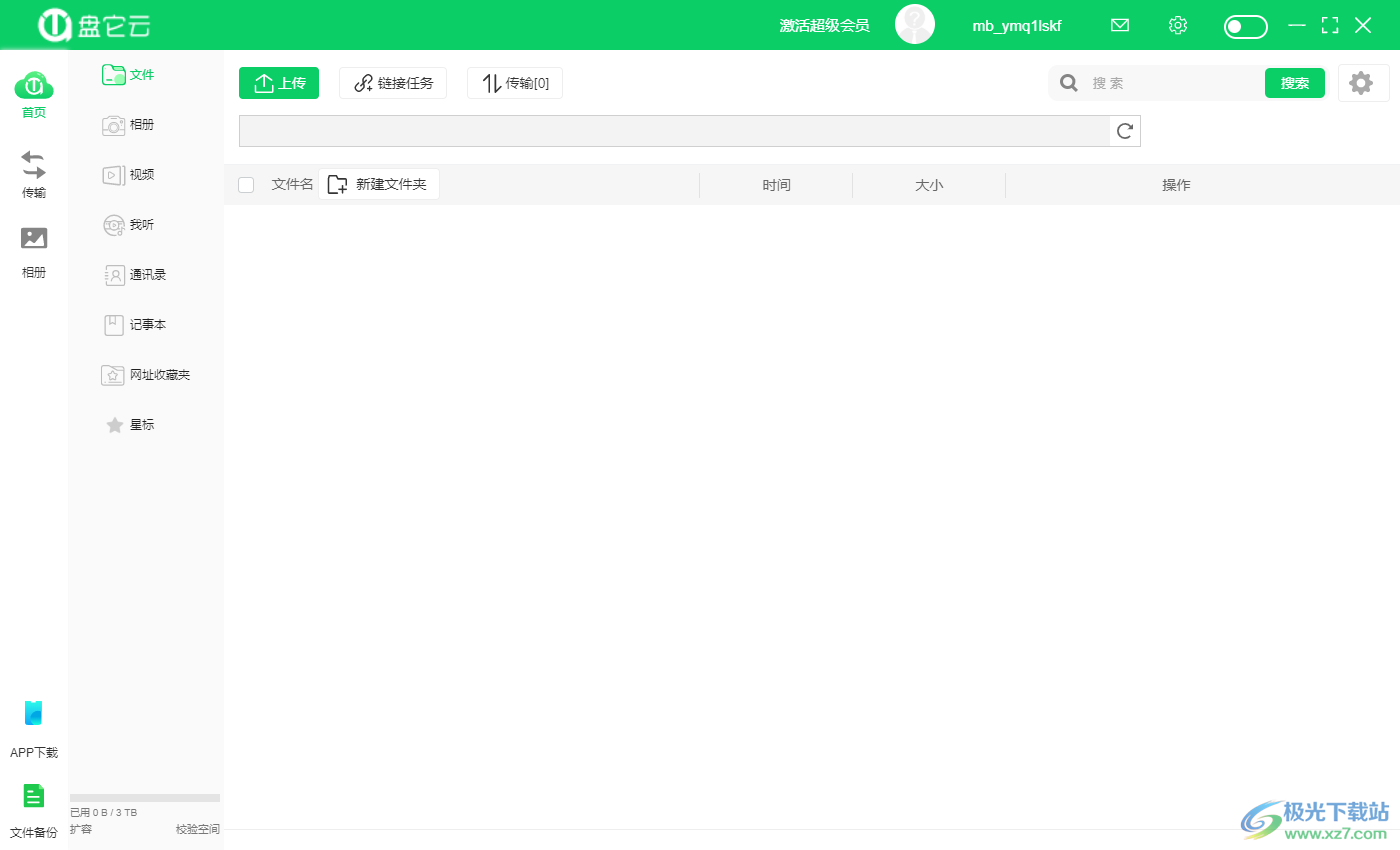
Task: Open the 传输[0] transfer list button
Action: coord(515,83)
